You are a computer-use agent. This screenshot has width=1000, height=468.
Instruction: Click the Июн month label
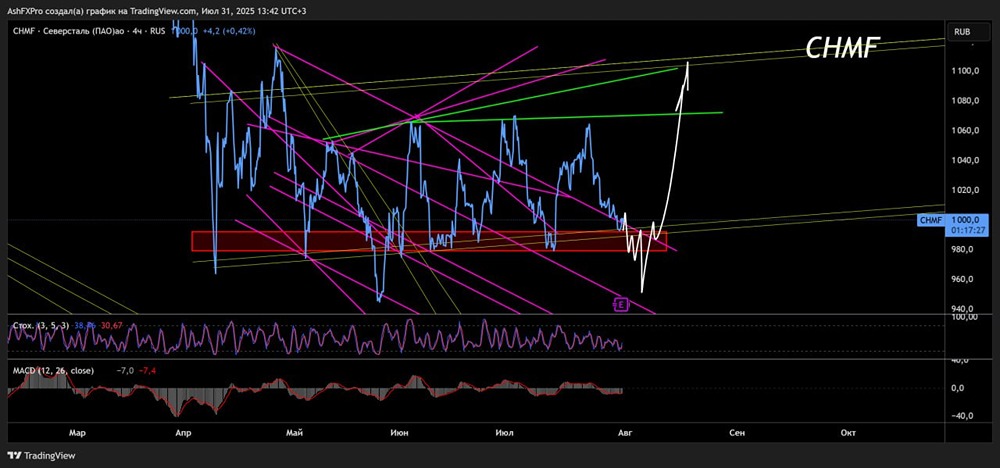(399, 433)
